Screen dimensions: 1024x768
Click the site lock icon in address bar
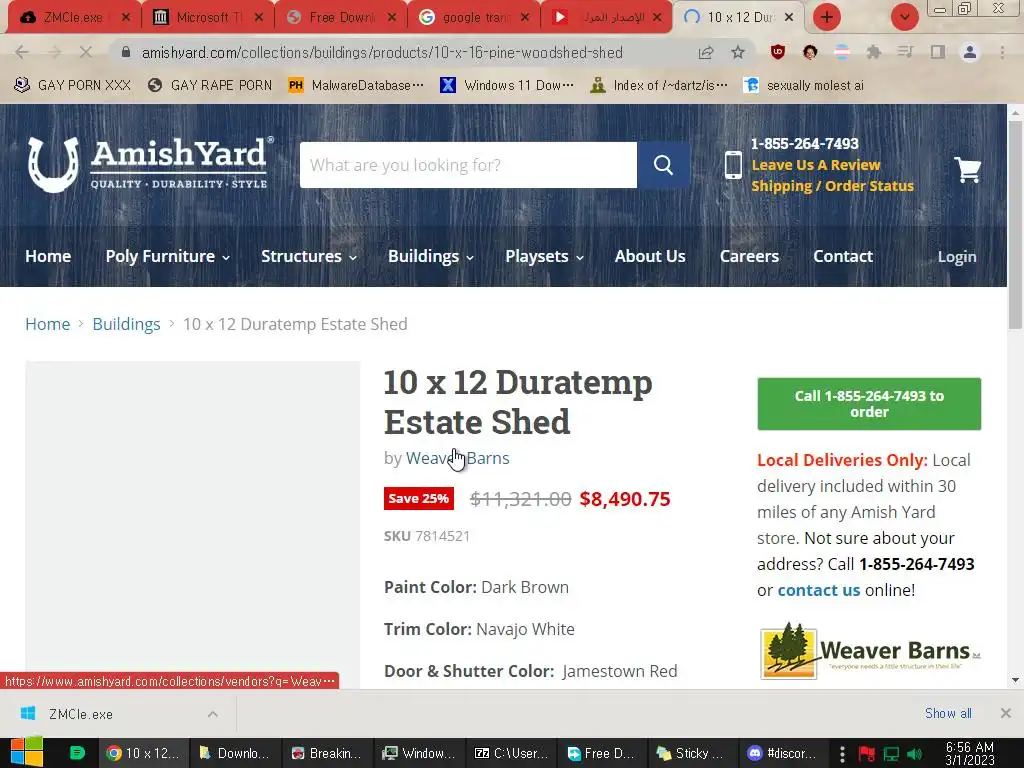click(126, 52)
